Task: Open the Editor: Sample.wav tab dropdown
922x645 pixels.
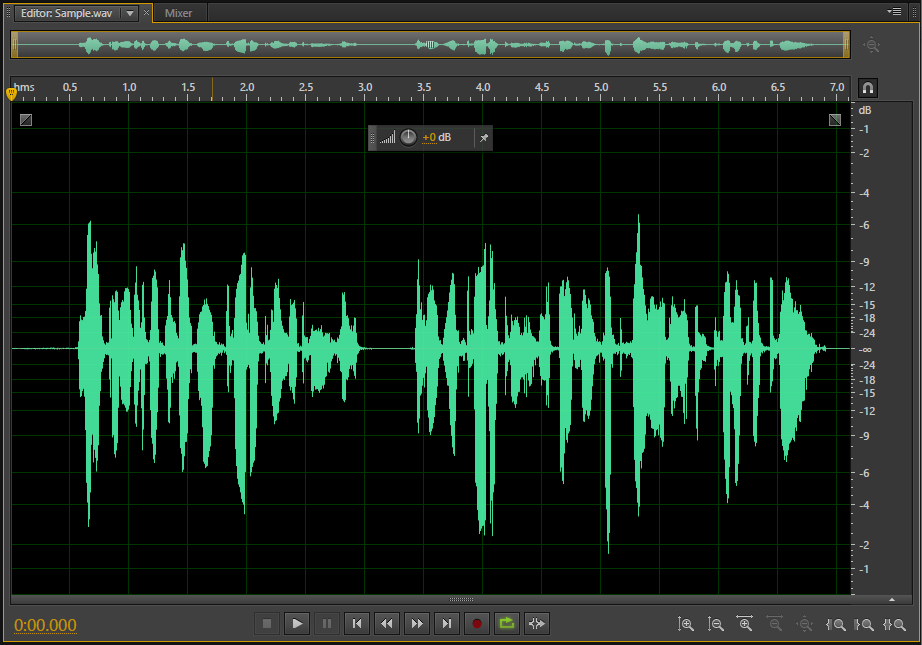Action: 131,13
